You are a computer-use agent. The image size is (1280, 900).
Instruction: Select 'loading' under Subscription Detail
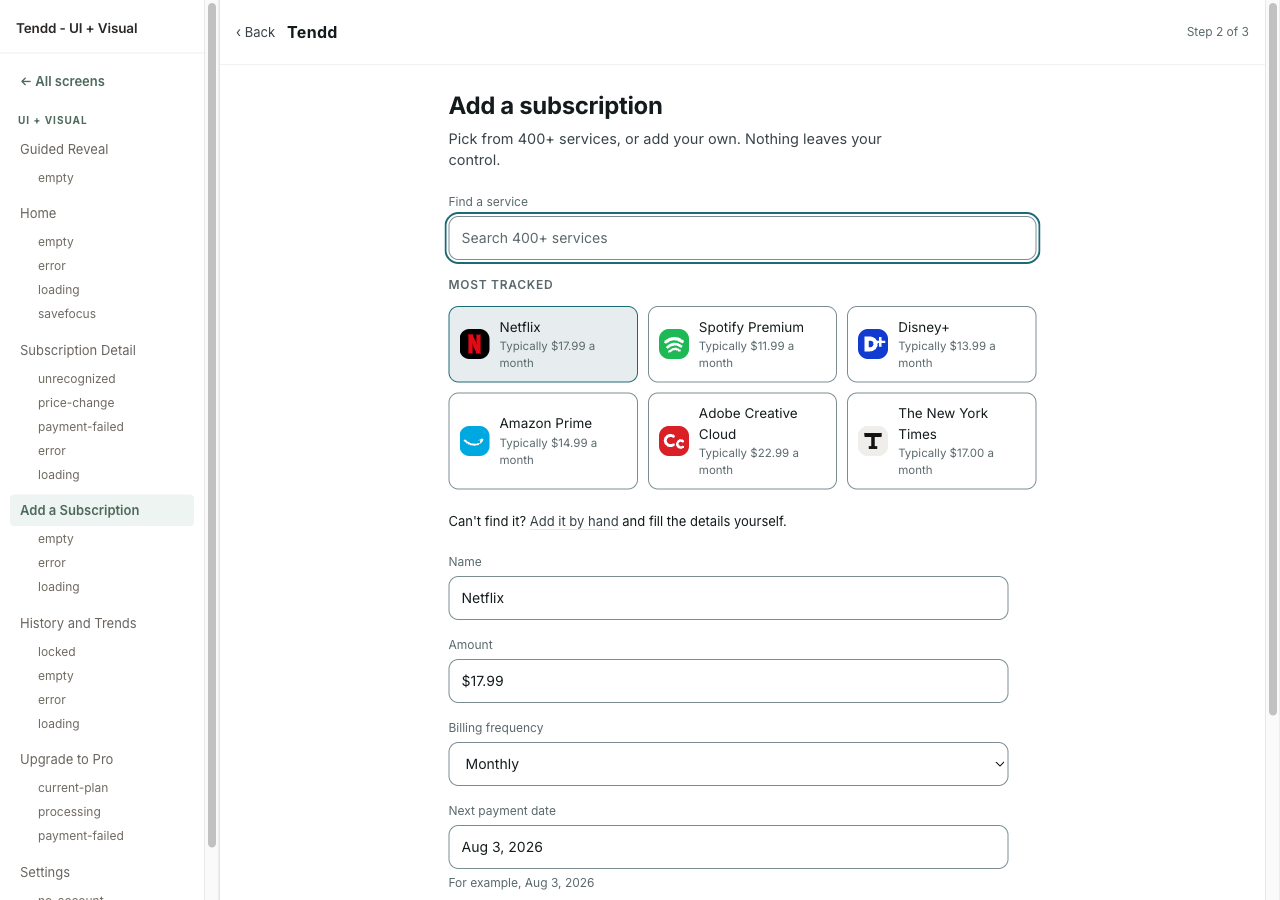[59, 475]
